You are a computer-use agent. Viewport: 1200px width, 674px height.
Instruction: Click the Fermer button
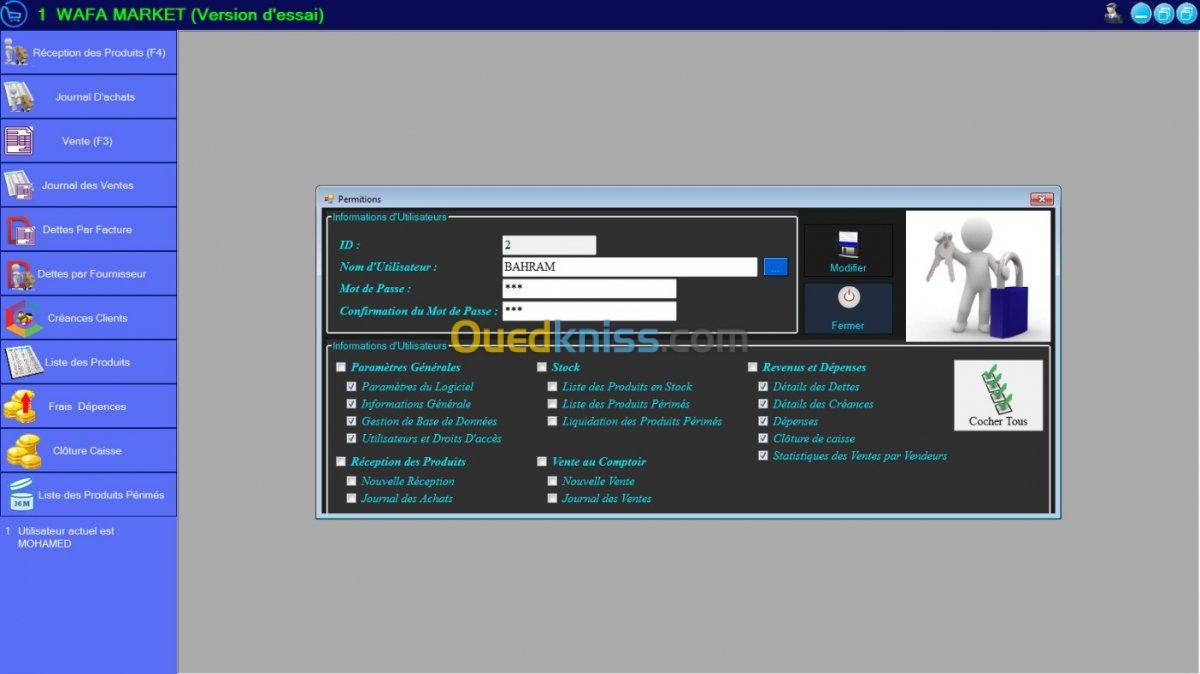click(848, 308)
